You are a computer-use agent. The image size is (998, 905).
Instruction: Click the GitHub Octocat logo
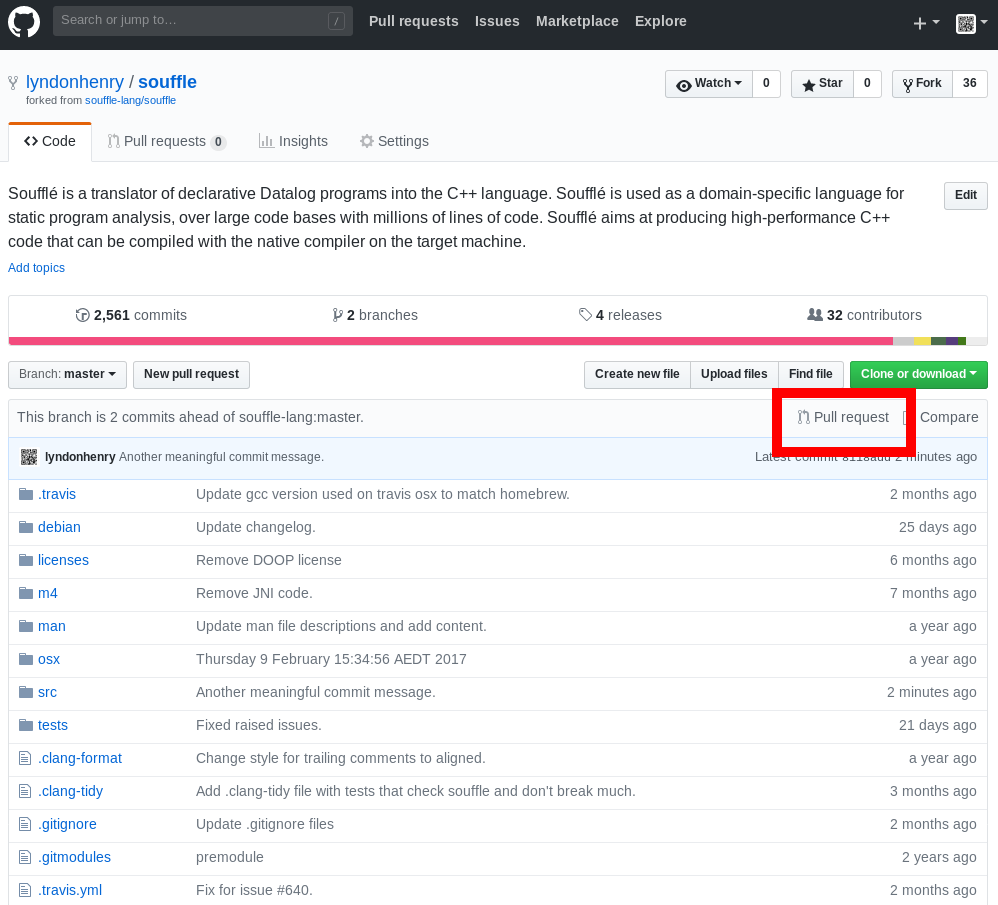click(24, 21)
